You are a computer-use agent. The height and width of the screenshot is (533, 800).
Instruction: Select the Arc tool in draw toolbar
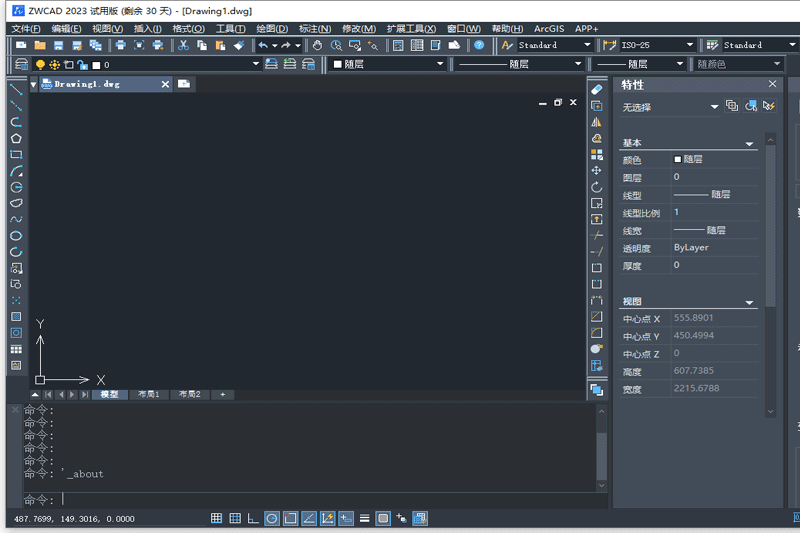point(16,171)
